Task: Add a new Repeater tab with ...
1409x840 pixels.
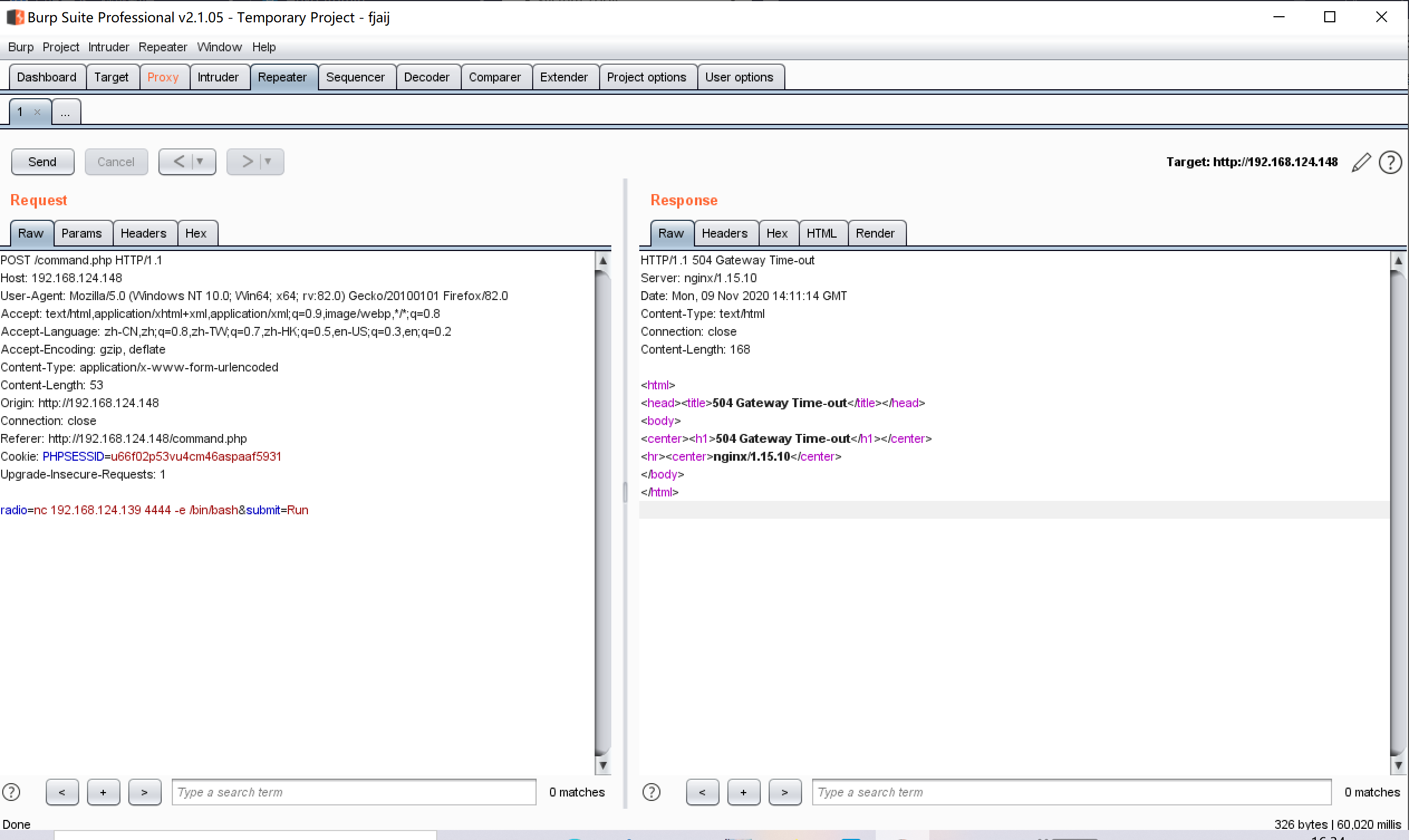Action: (66, 112)
